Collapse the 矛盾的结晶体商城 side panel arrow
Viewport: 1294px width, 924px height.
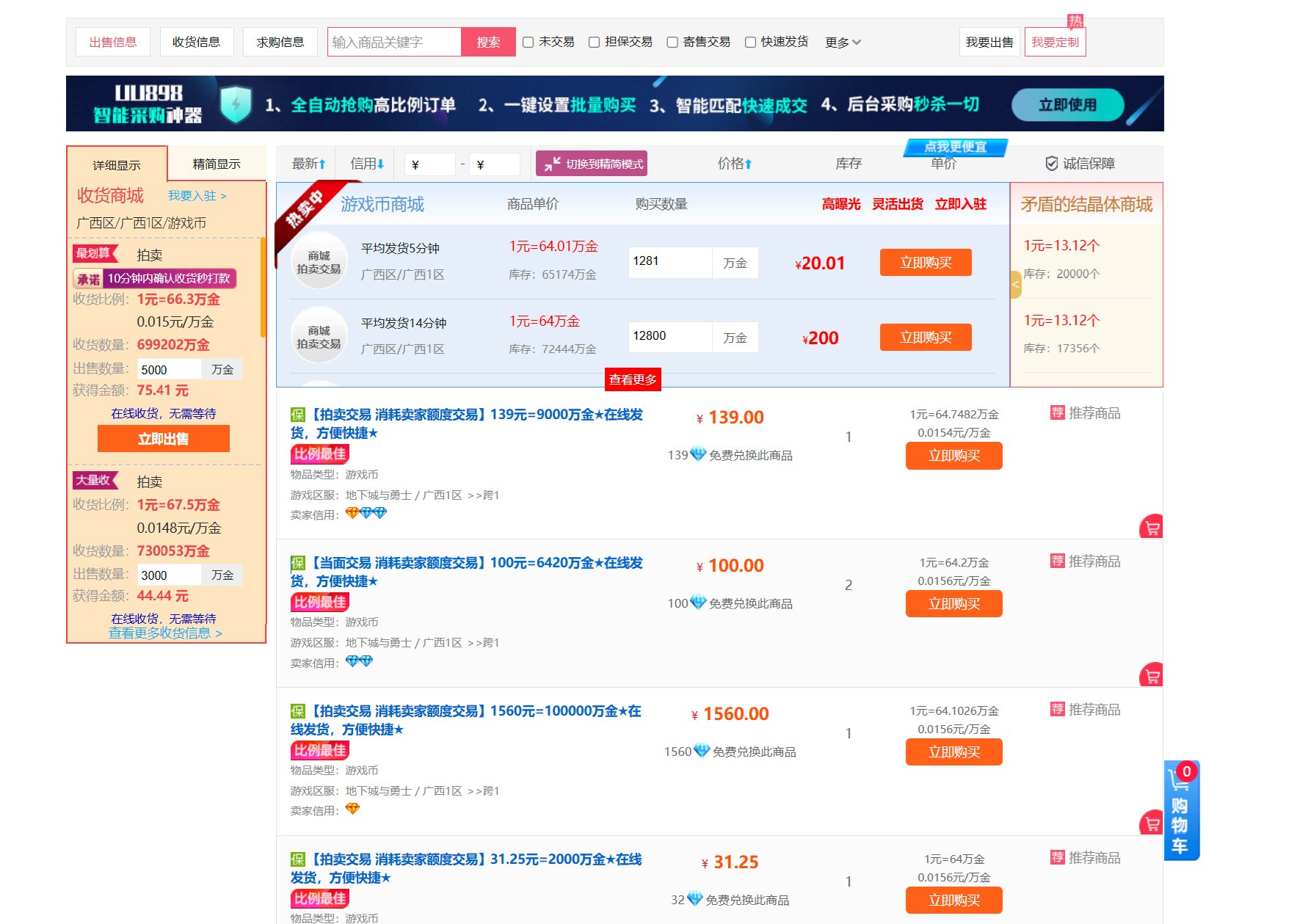coord(1016,284)
